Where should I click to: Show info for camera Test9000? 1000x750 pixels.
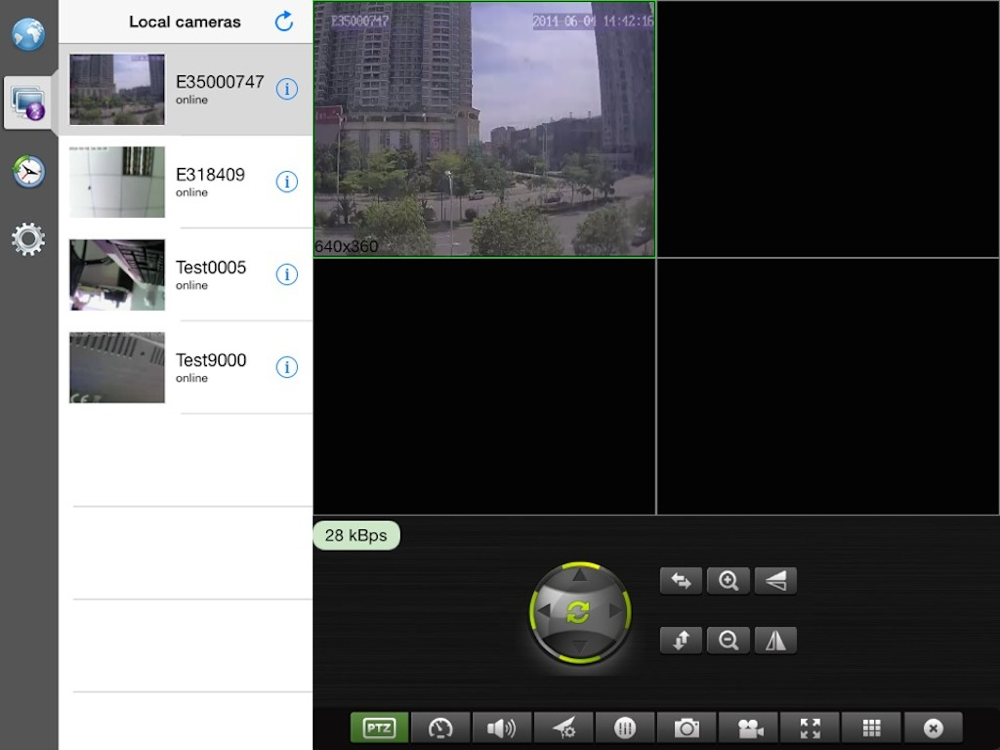tap(287, 367)
